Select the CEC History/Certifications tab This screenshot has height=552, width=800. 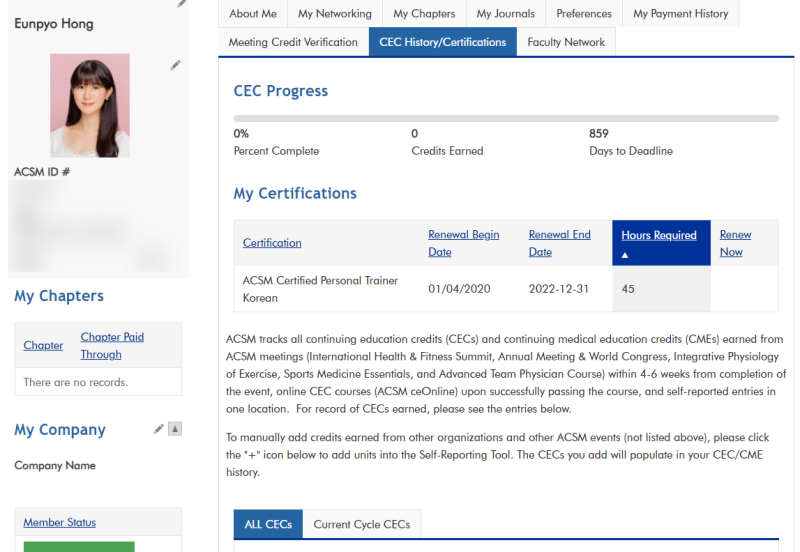point(443,42)
